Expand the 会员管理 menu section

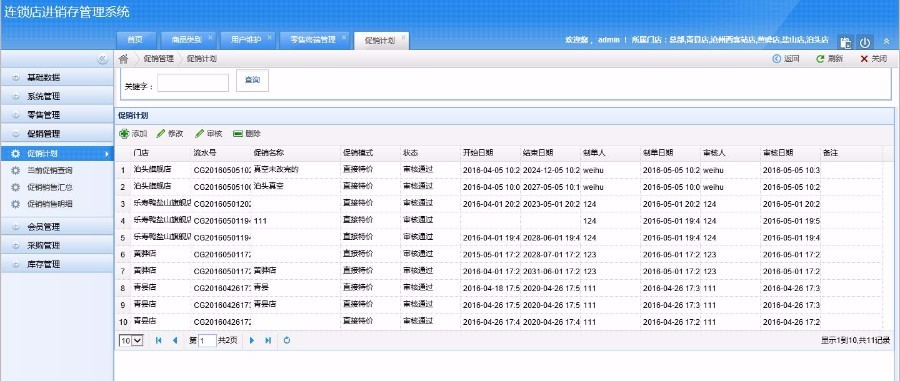click(x=57, y=227)
